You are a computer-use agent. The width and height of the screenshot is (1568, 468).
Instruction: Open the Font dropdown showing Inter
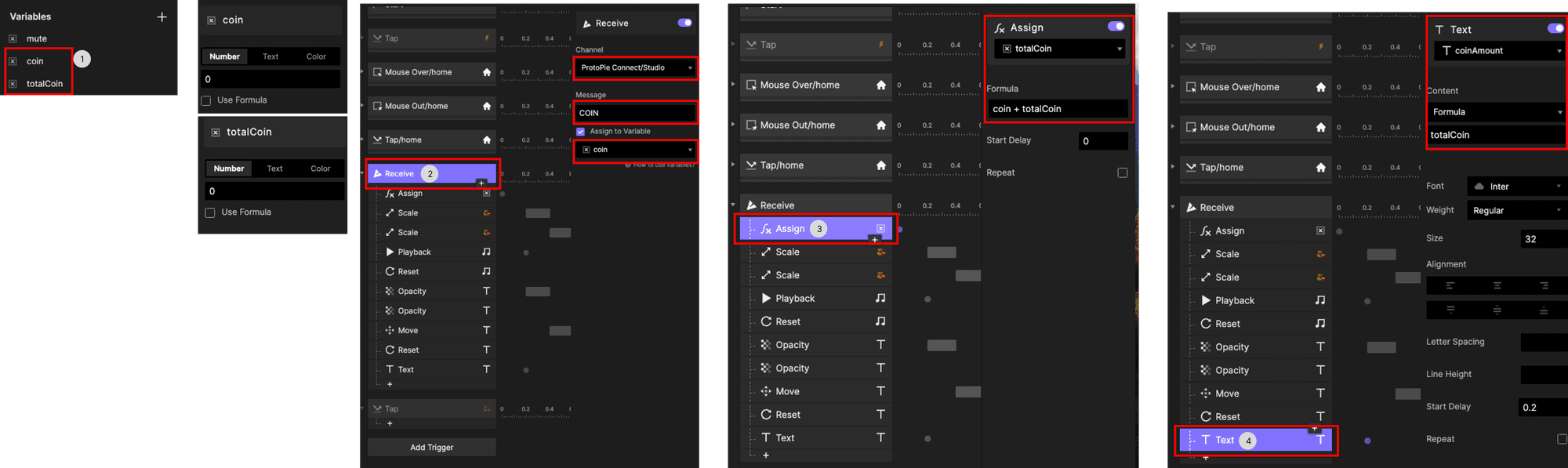click(1516, 187)
